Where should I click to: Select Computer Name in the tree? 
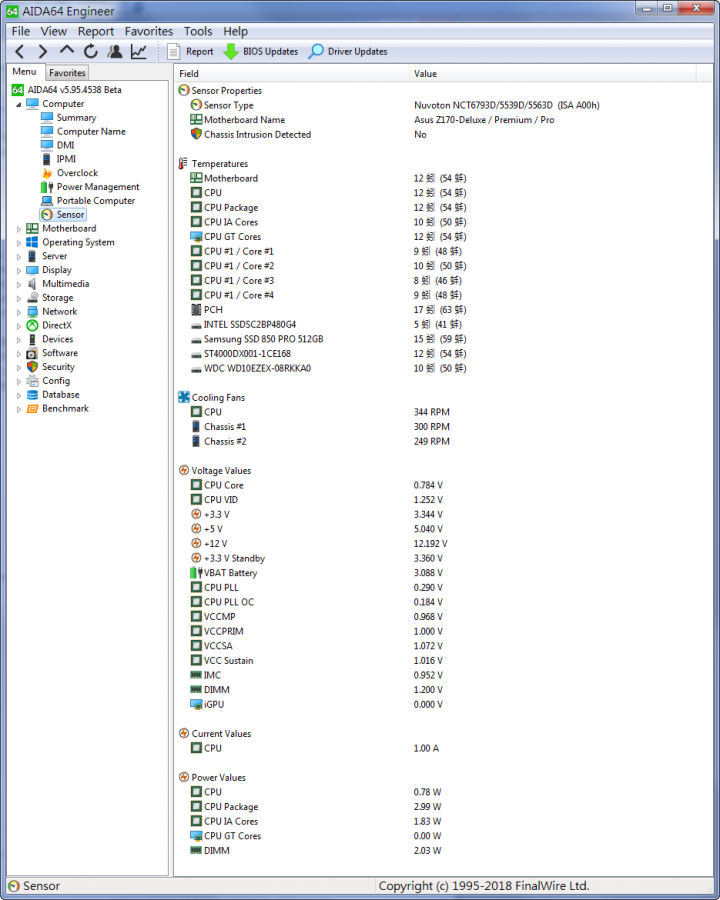click(x=91, y=131)
